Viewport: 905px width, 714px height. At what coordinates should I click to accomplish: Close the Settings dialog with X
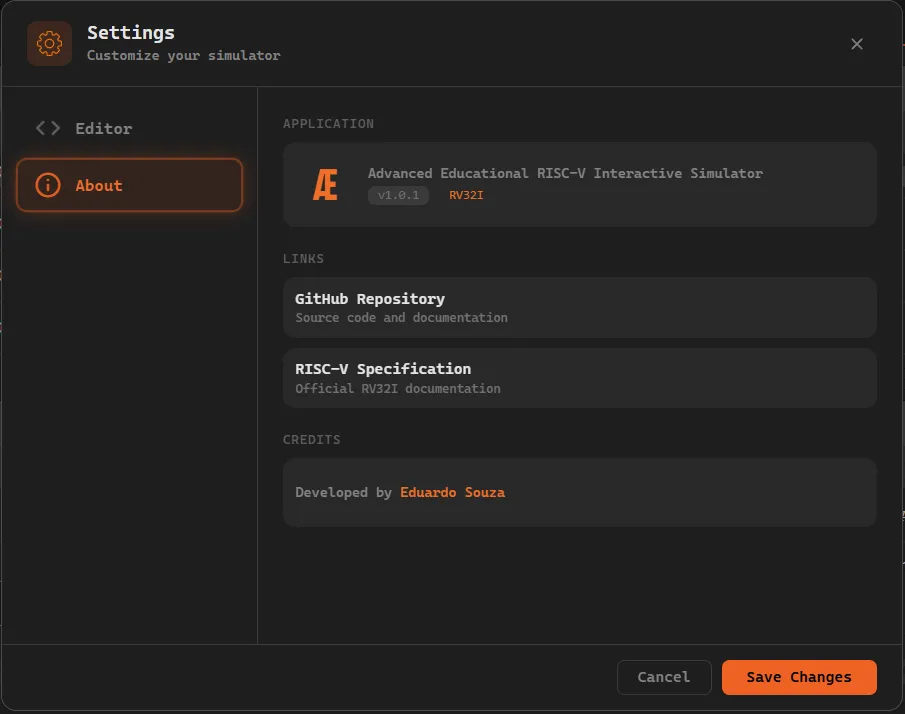(856, 44)
